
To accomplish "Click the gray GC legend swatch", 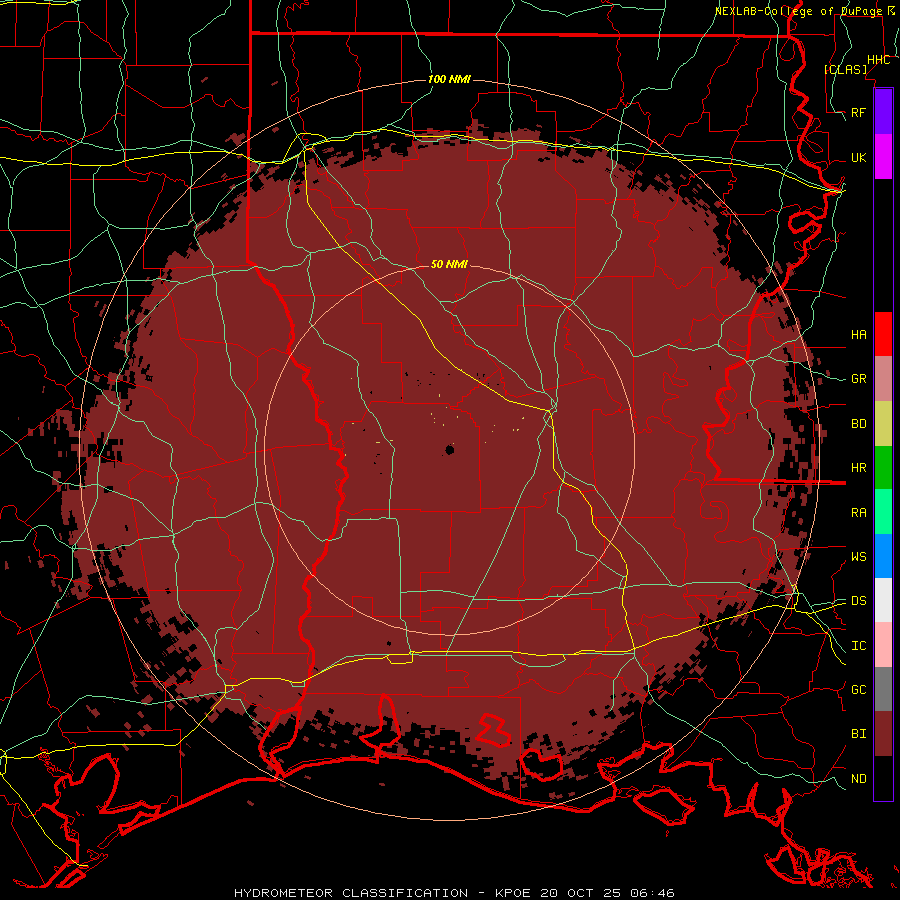I will pos(883,689).
